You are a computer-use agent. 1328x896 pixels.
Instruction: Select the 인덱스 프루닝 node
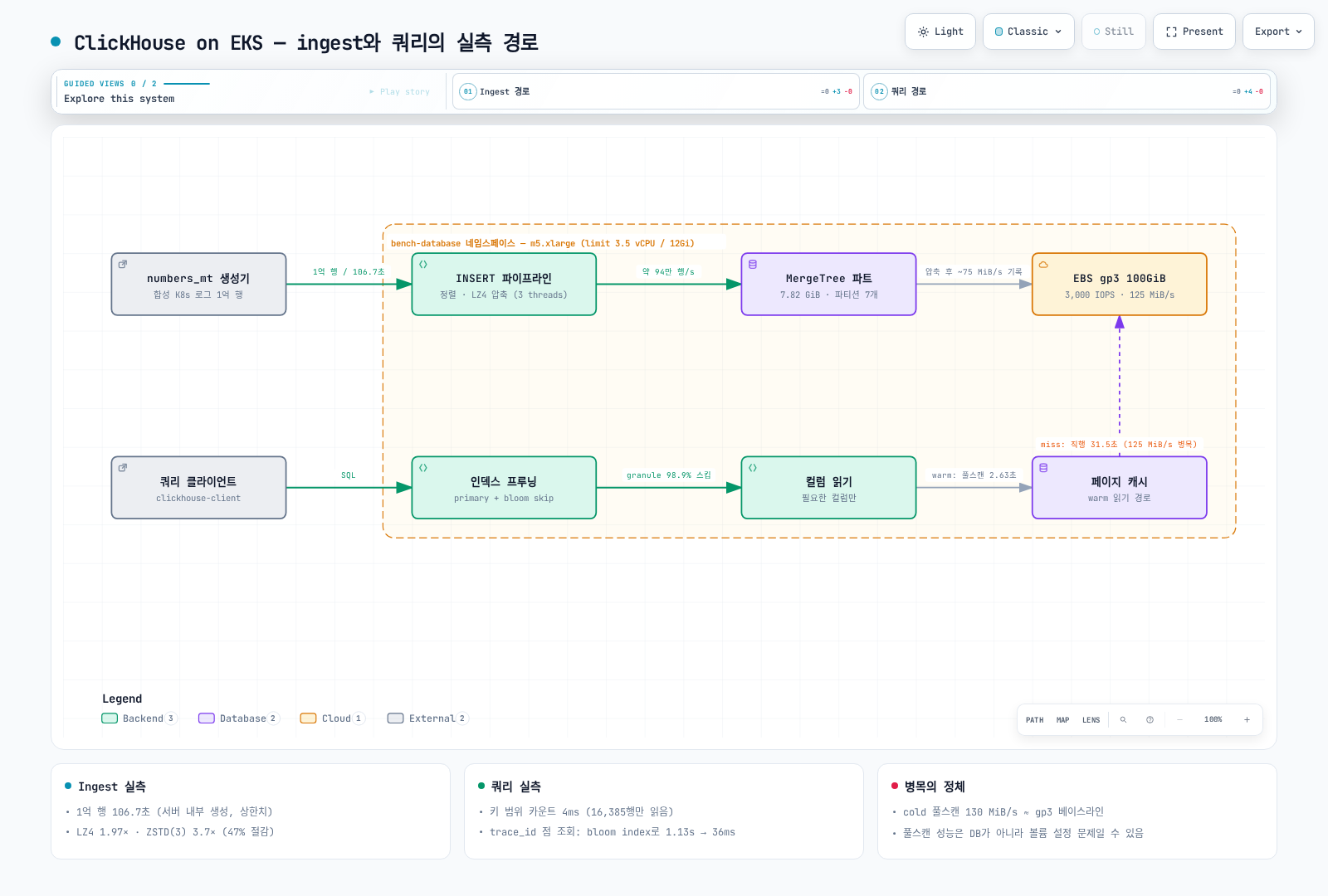504,488
